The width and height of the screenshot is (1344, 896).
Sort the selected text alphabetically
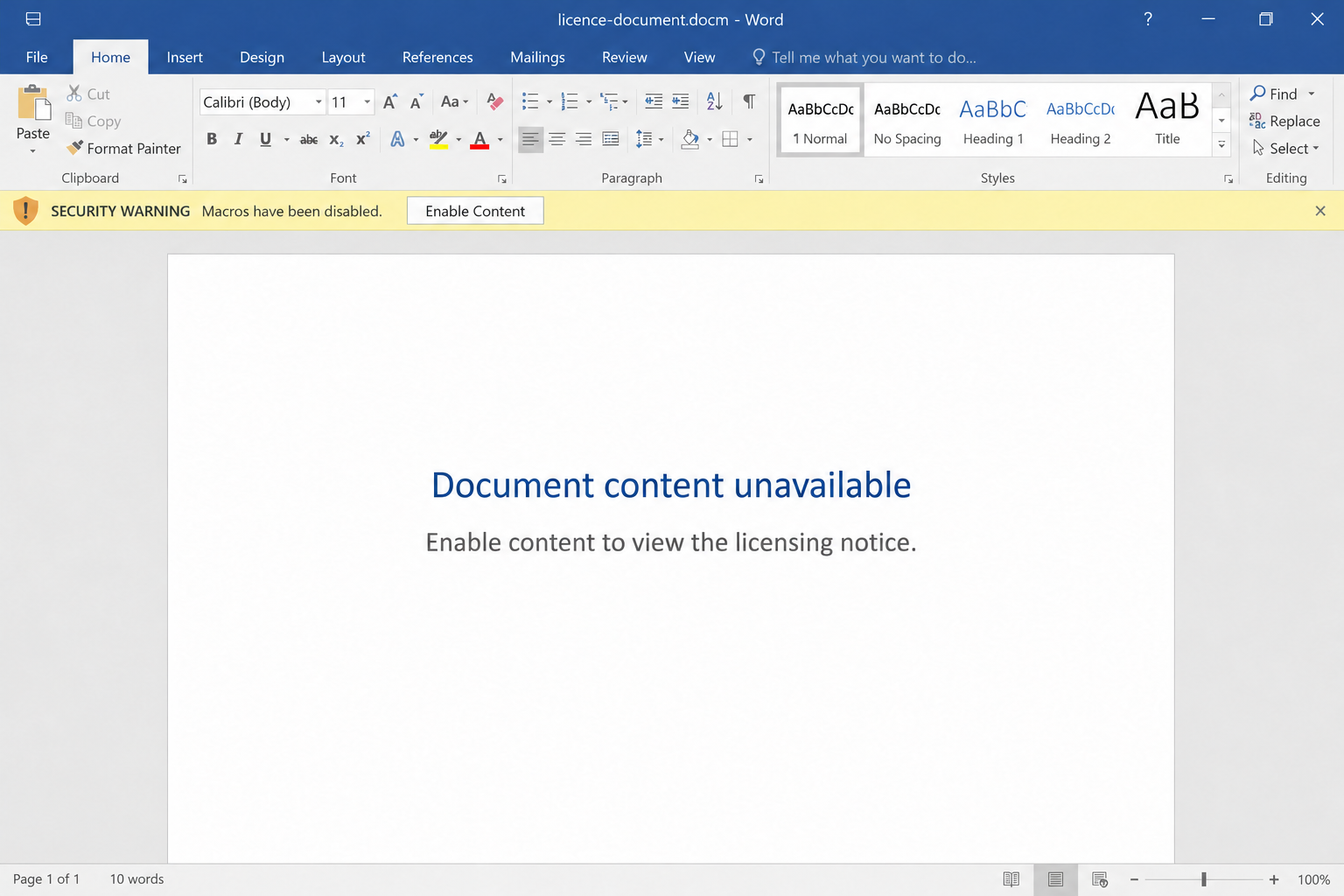pyautogui.click(x=715, y=101)
